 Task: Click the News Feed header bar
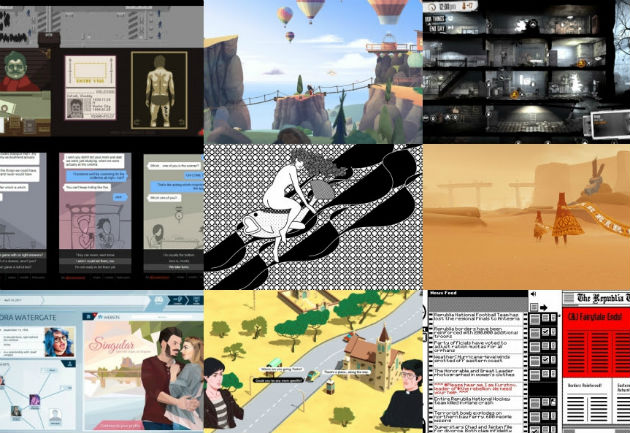pos(477,294)
